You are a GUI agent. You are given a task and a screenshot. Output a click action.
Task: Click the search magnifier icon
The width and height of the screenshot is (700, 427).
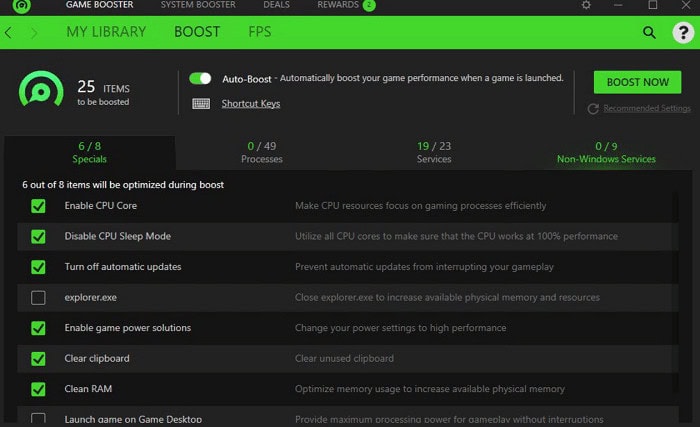point(649,32)
